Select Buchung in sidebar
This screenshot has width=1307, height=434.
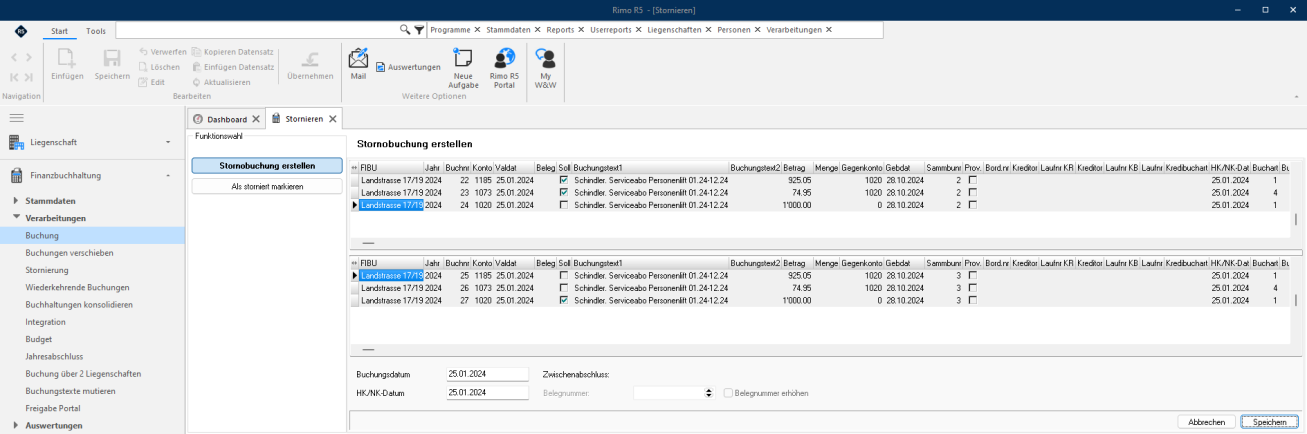(x=92, y=236)
